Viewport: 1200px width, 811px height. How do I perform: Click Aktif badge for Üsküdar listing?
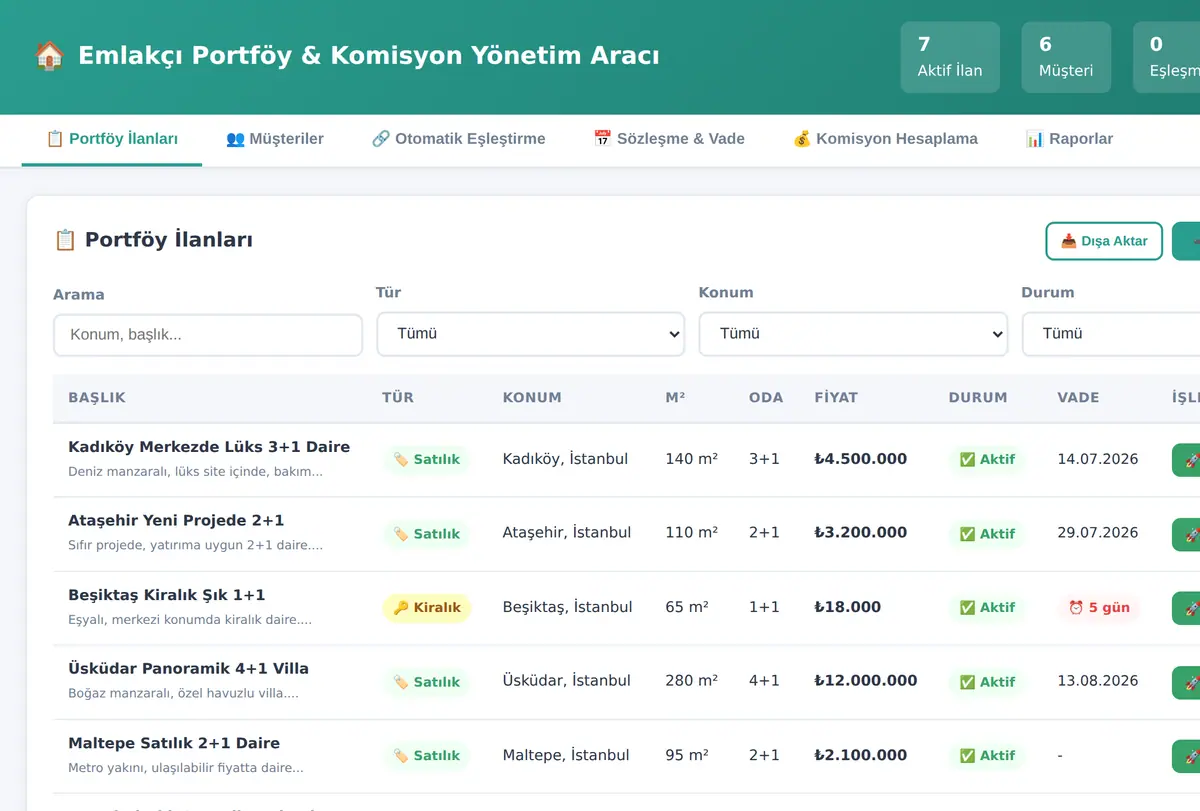[x=987, y=682]
